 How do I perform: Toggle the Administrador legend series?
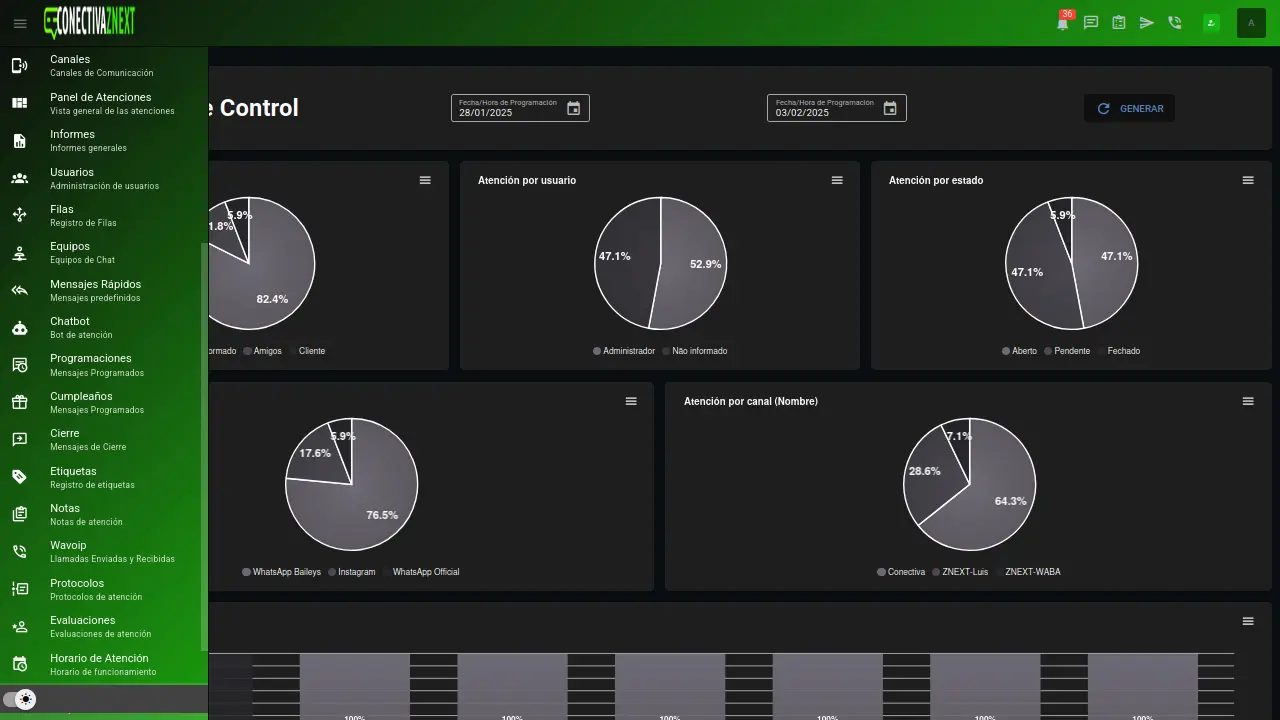[624, 351]
